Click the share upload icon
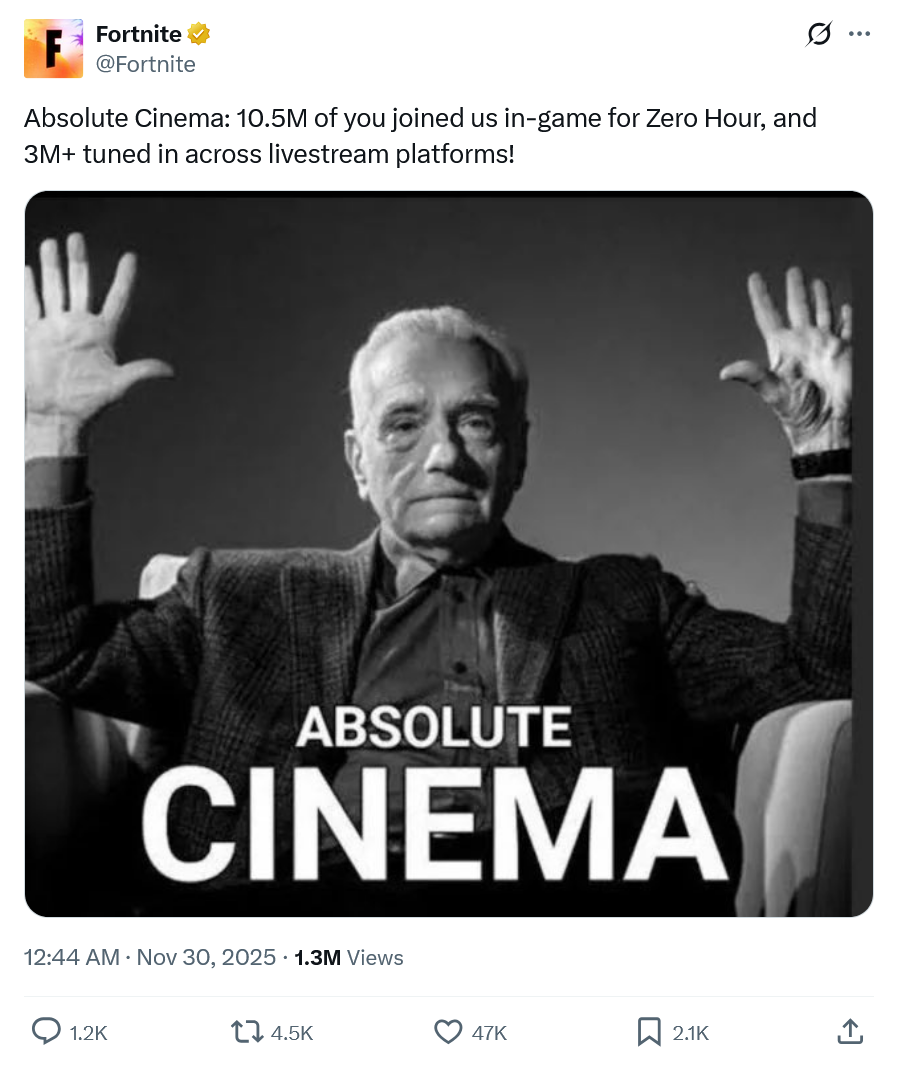This screenshot has height=1066, width=897. pos(849,1031)
